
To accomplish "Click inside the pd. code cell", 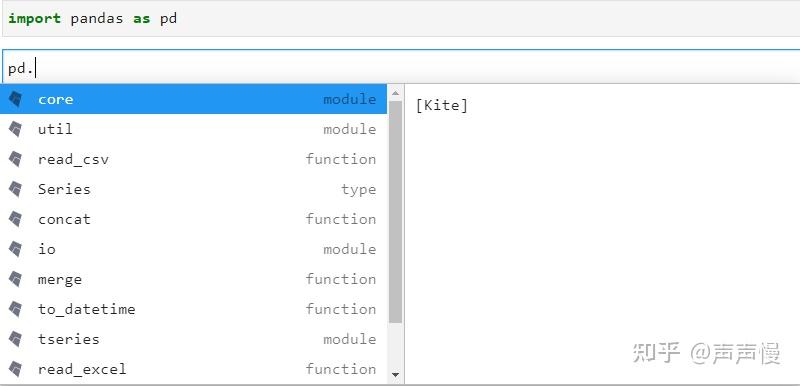I will point(401,67).
